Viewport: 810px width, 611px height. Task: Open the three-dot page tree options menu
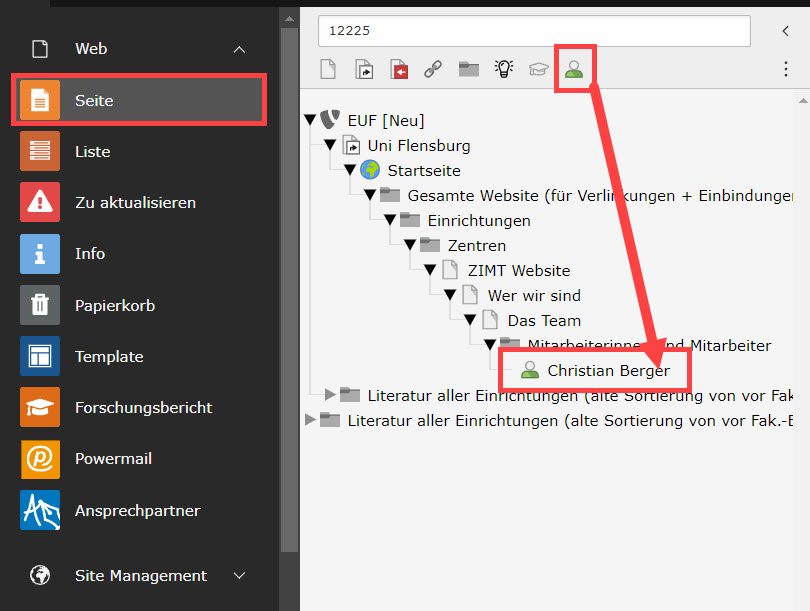click(785, 69)
